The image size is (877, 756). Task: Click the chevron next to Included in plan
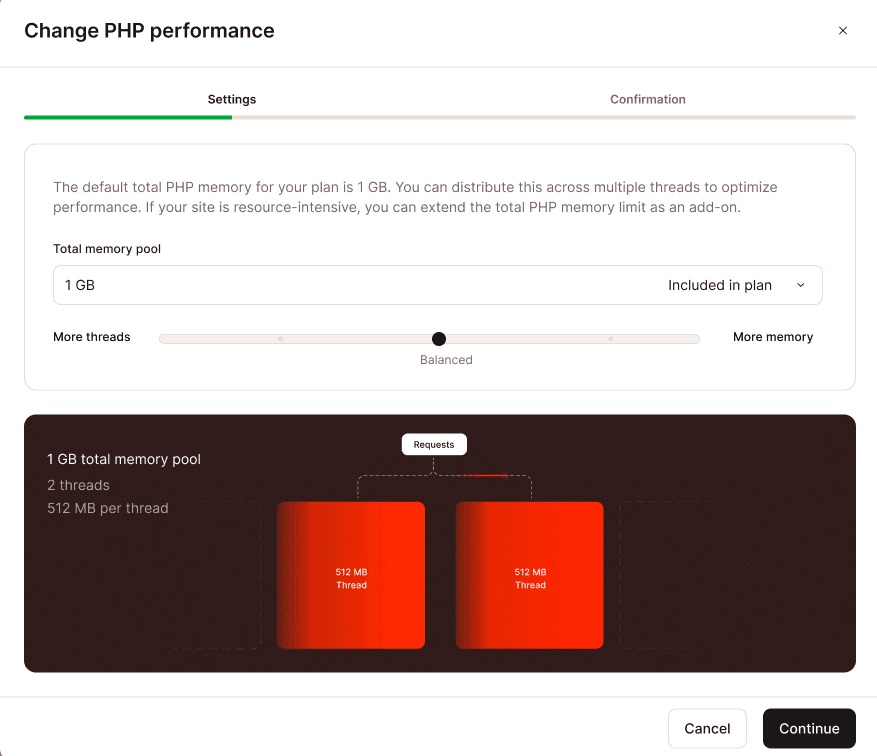(800, 285)
